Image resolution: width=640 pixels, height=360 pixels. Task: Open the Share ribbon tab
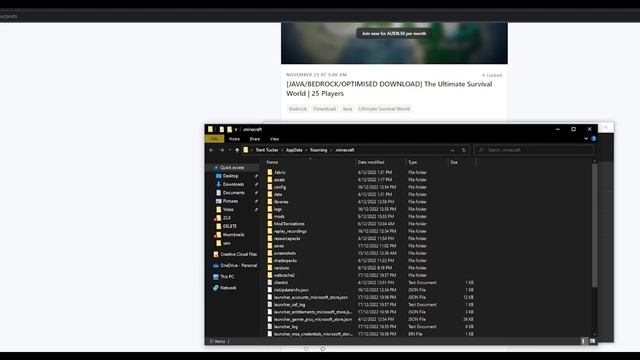click(255, 139)
